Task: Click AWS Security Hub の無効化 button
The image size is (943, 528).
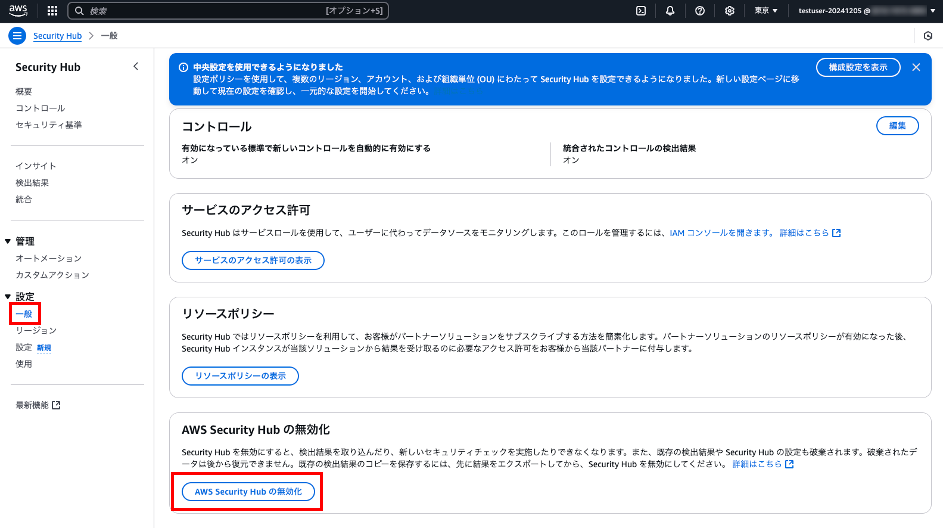Action: click(248, 491)
